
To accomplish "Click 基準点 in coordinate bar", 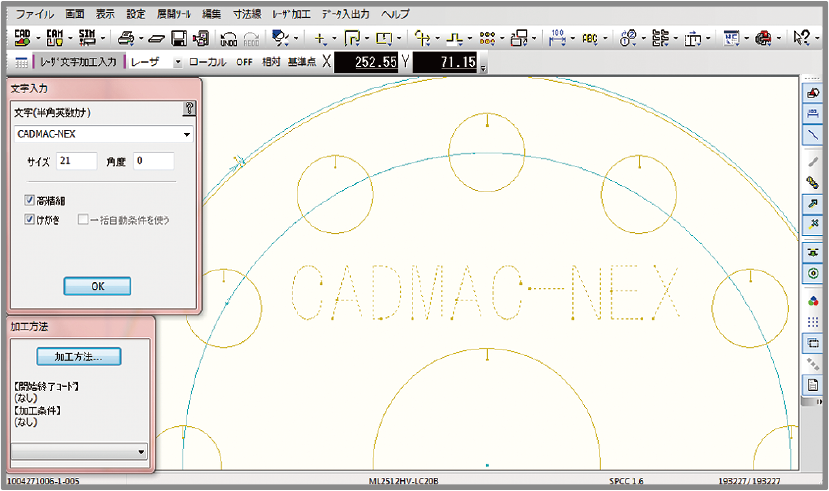I will pyautogui.click(x=301, y=62).
